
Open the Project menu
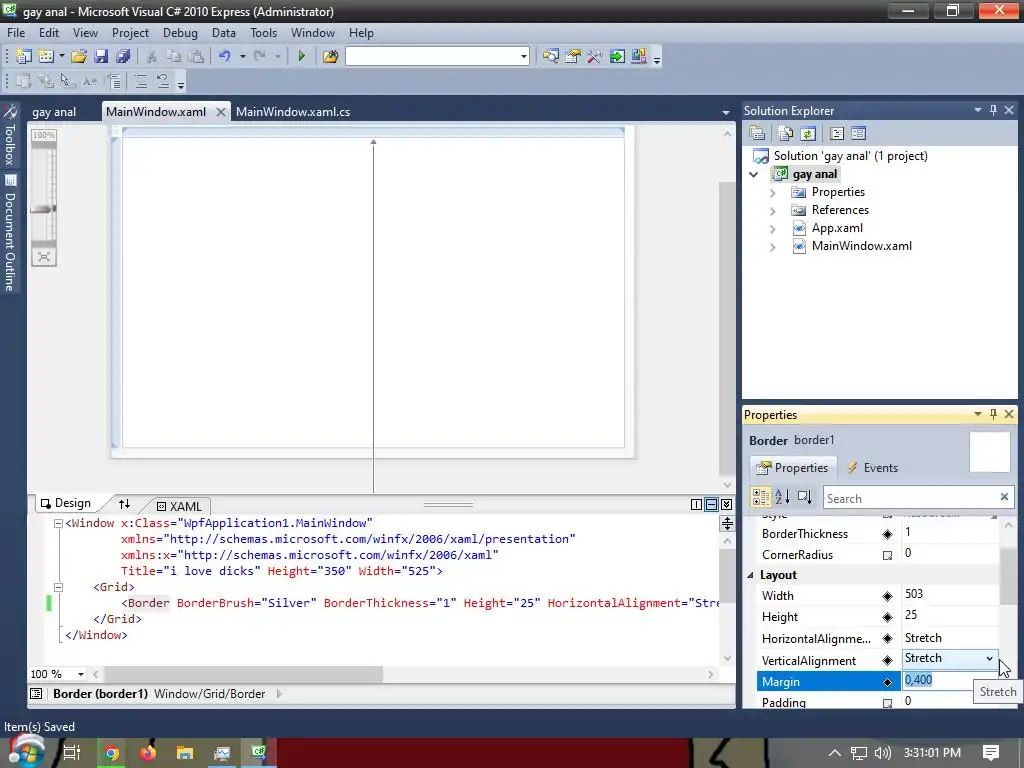[130, 33]
